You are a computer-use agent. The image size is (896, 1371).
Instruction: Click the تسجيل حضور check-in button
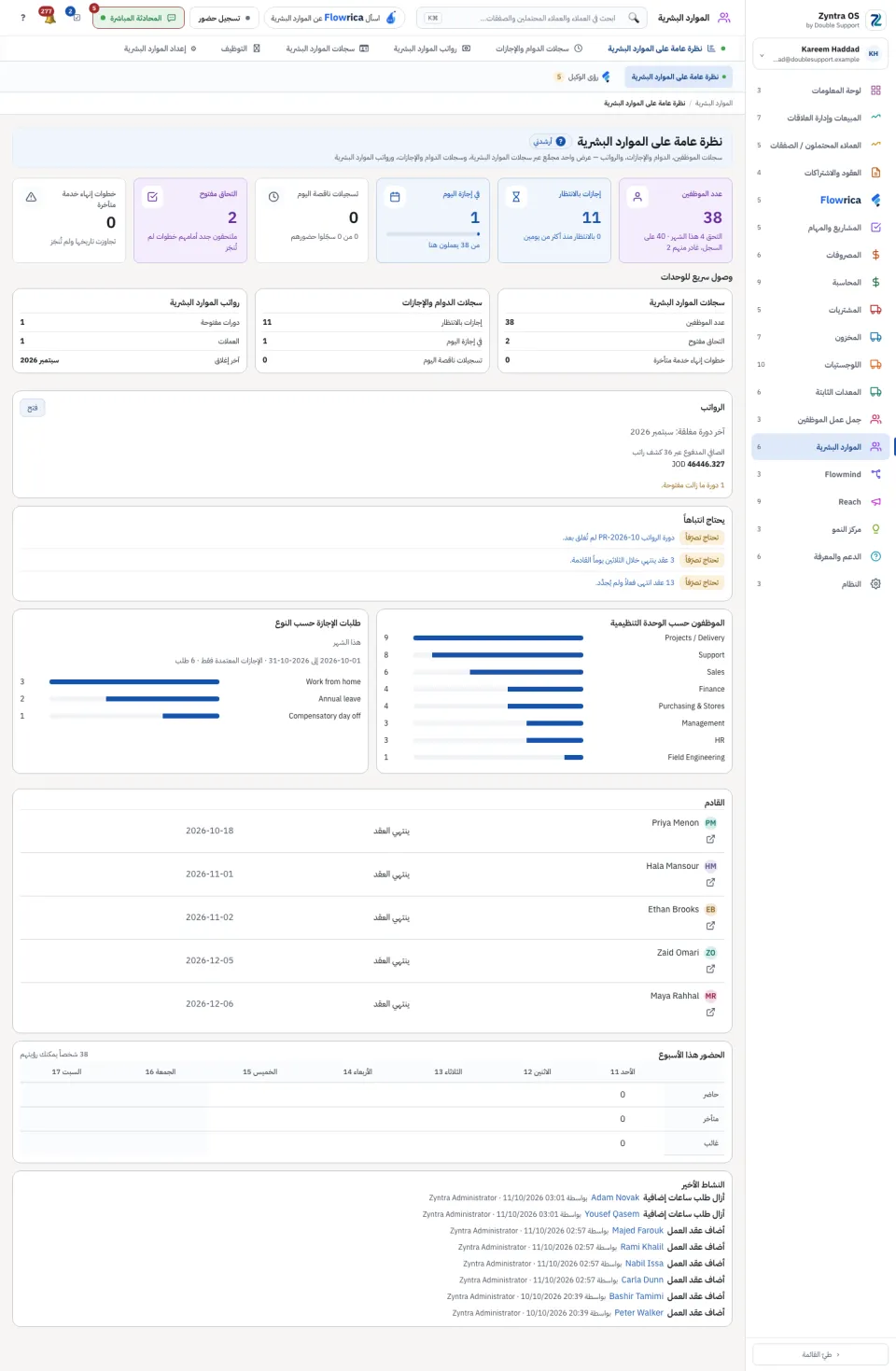tap(224, 18)
